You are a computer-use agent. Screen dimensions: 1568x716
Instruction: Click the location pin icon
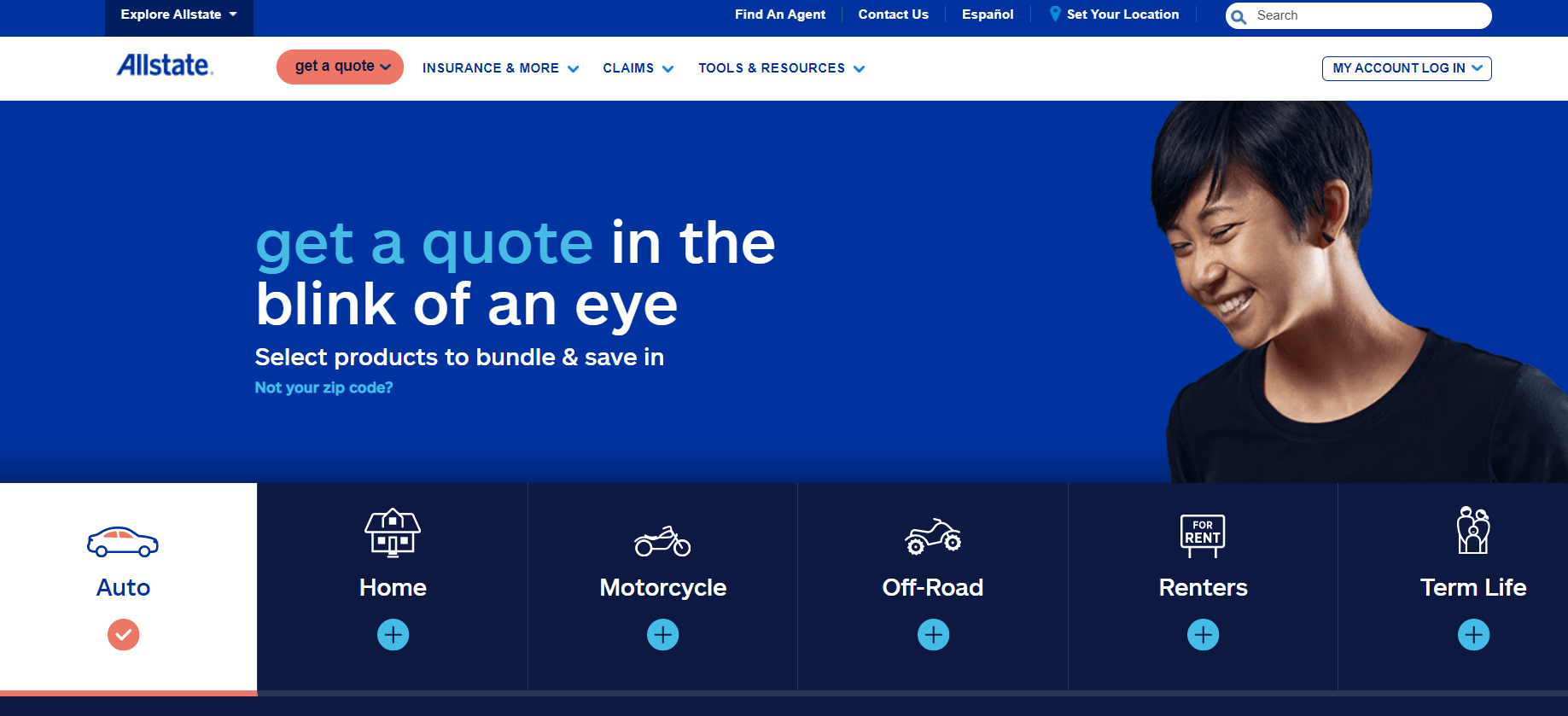tap(1055, 14)
